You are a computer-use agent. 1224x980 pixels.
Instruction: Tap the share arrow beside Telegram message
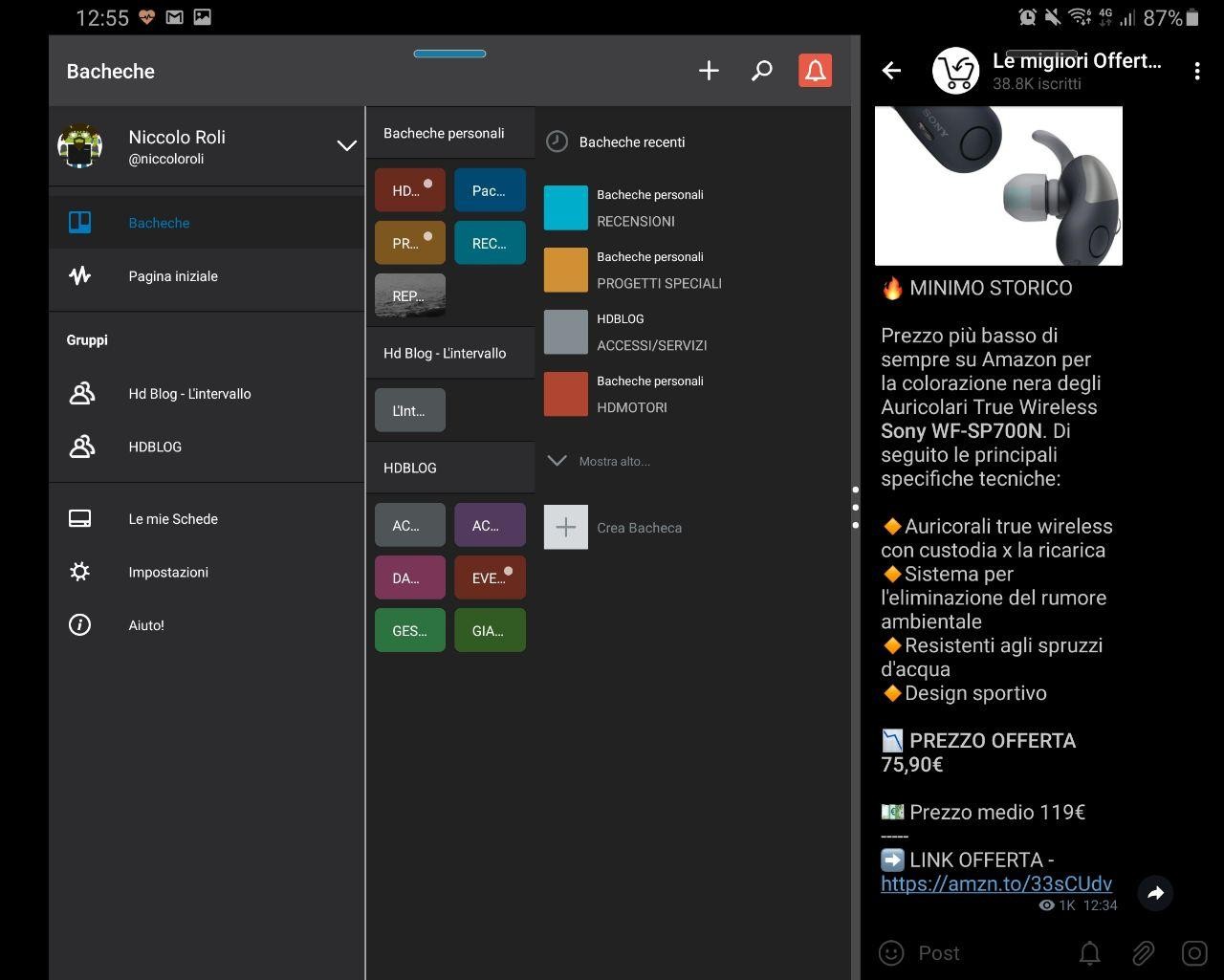(x=1155, y=893)
